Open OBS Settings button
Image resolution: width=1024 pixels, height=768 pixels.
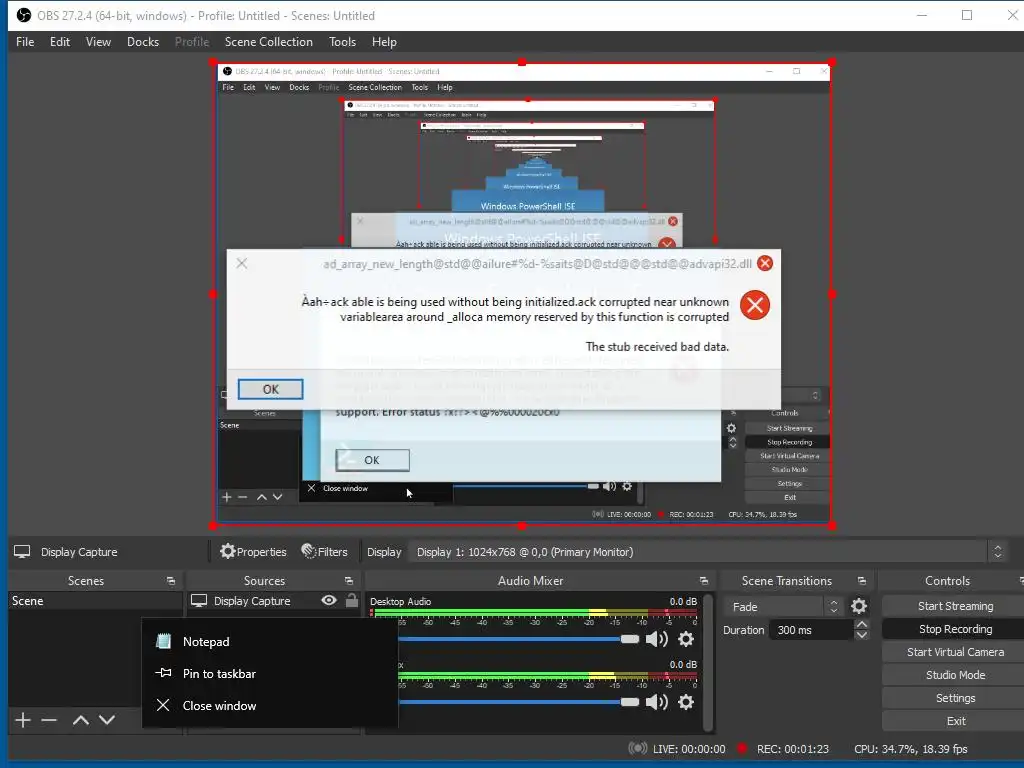954,698
